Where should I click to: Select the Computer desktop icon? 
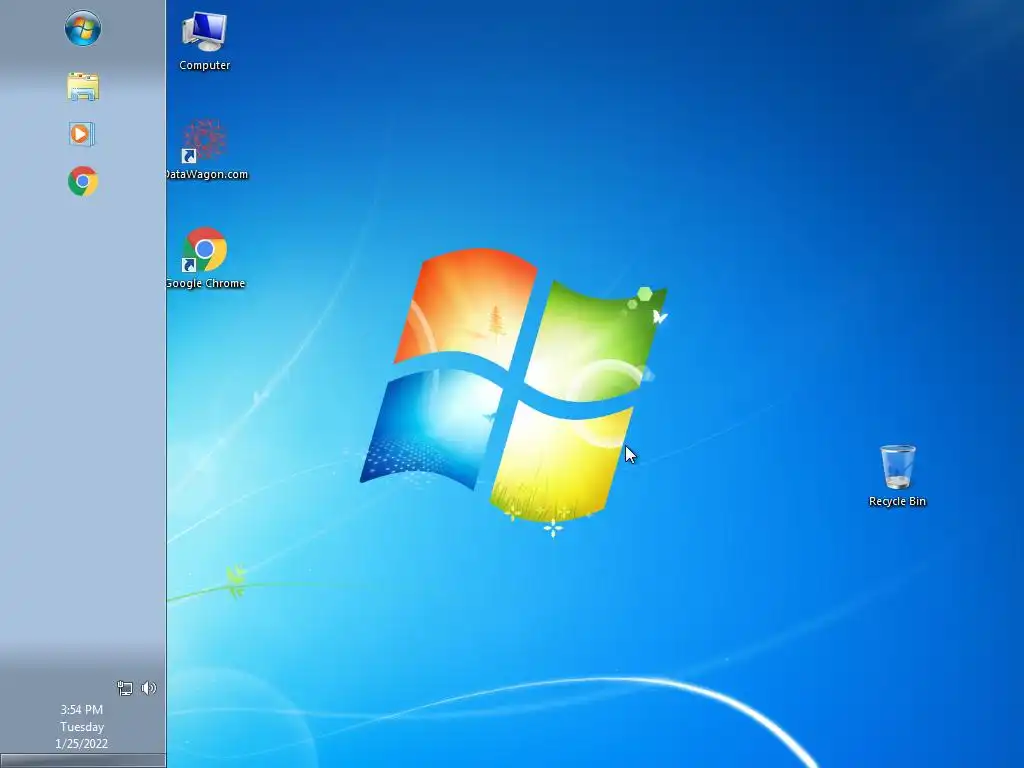(204, 41)
